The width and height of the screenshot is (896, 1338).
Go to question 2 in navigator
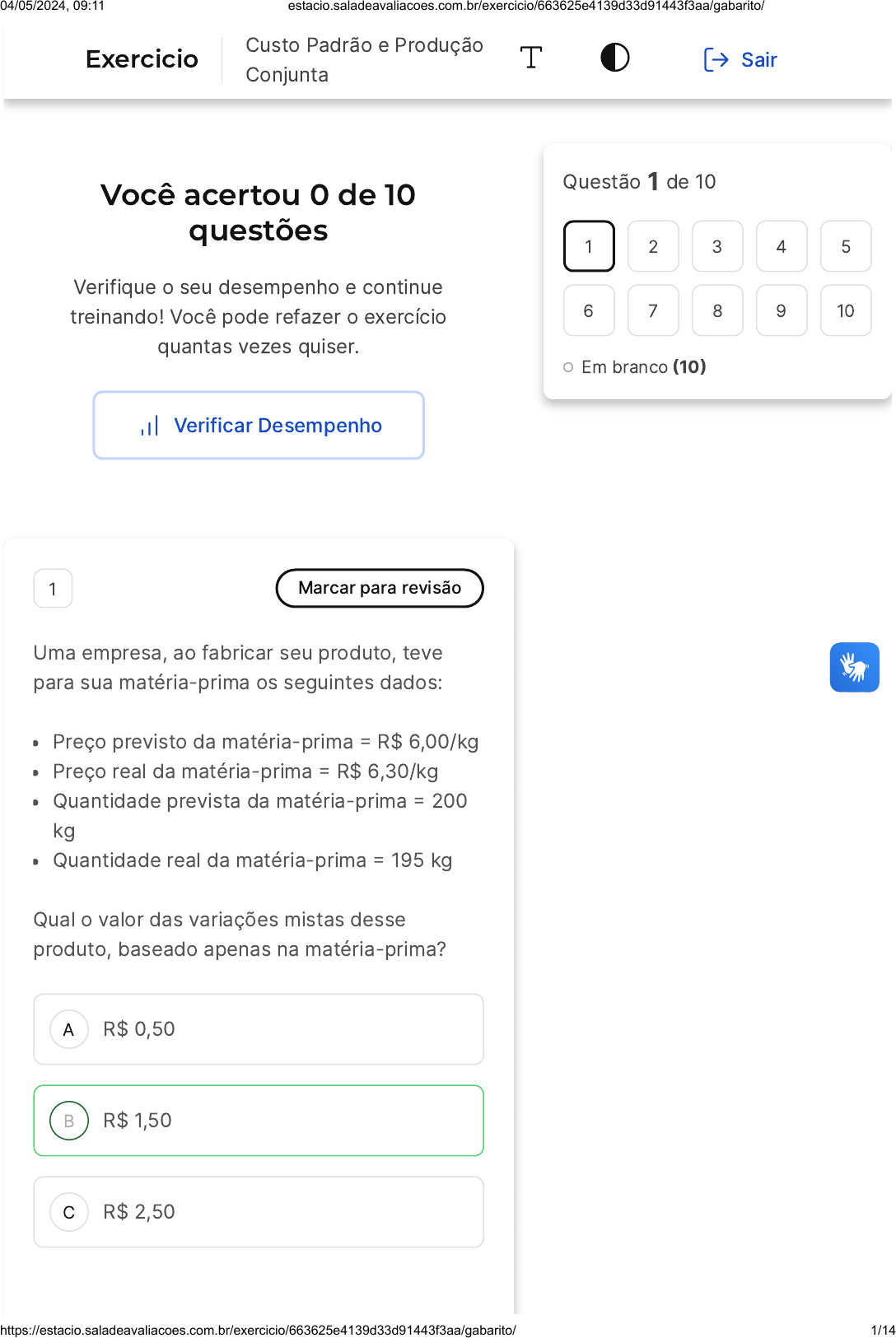[653, 246]
